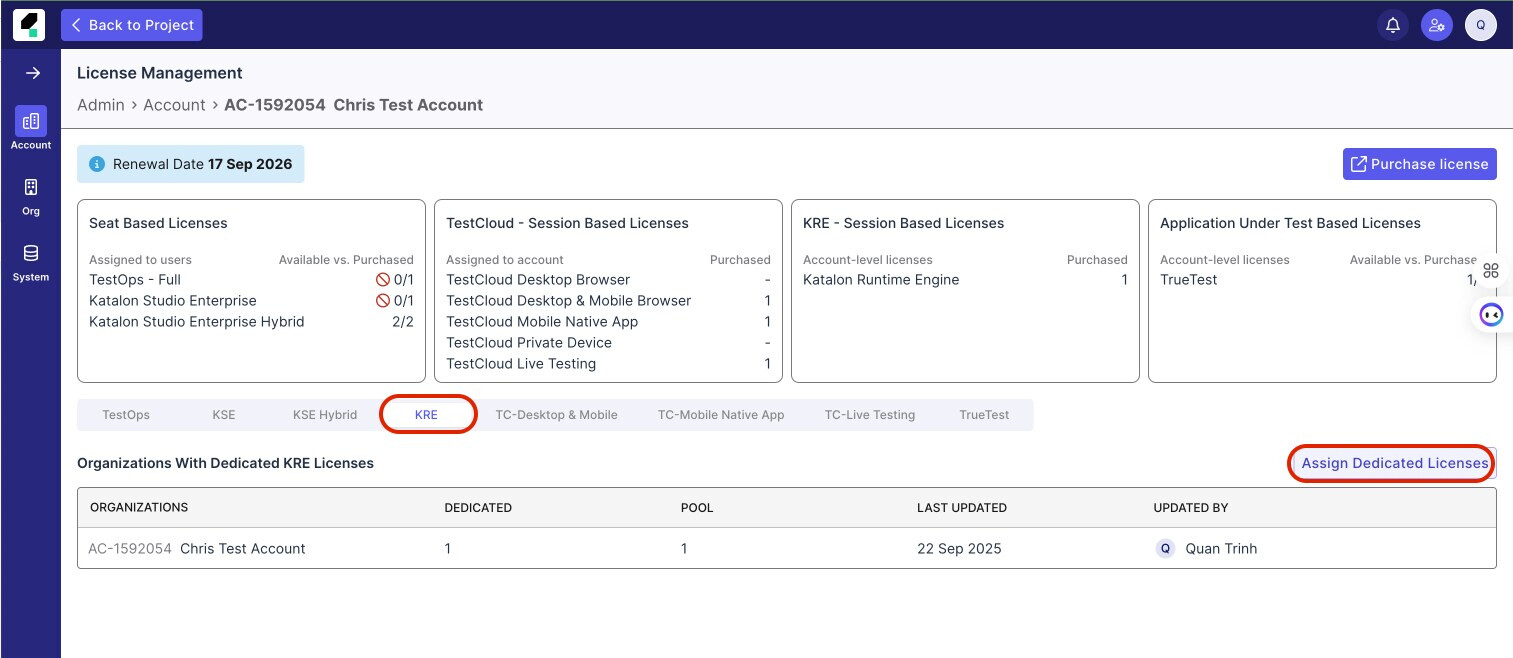This screenshot has width=1513, height=658.
Task: Go back to project
Action: coord(132,25)
